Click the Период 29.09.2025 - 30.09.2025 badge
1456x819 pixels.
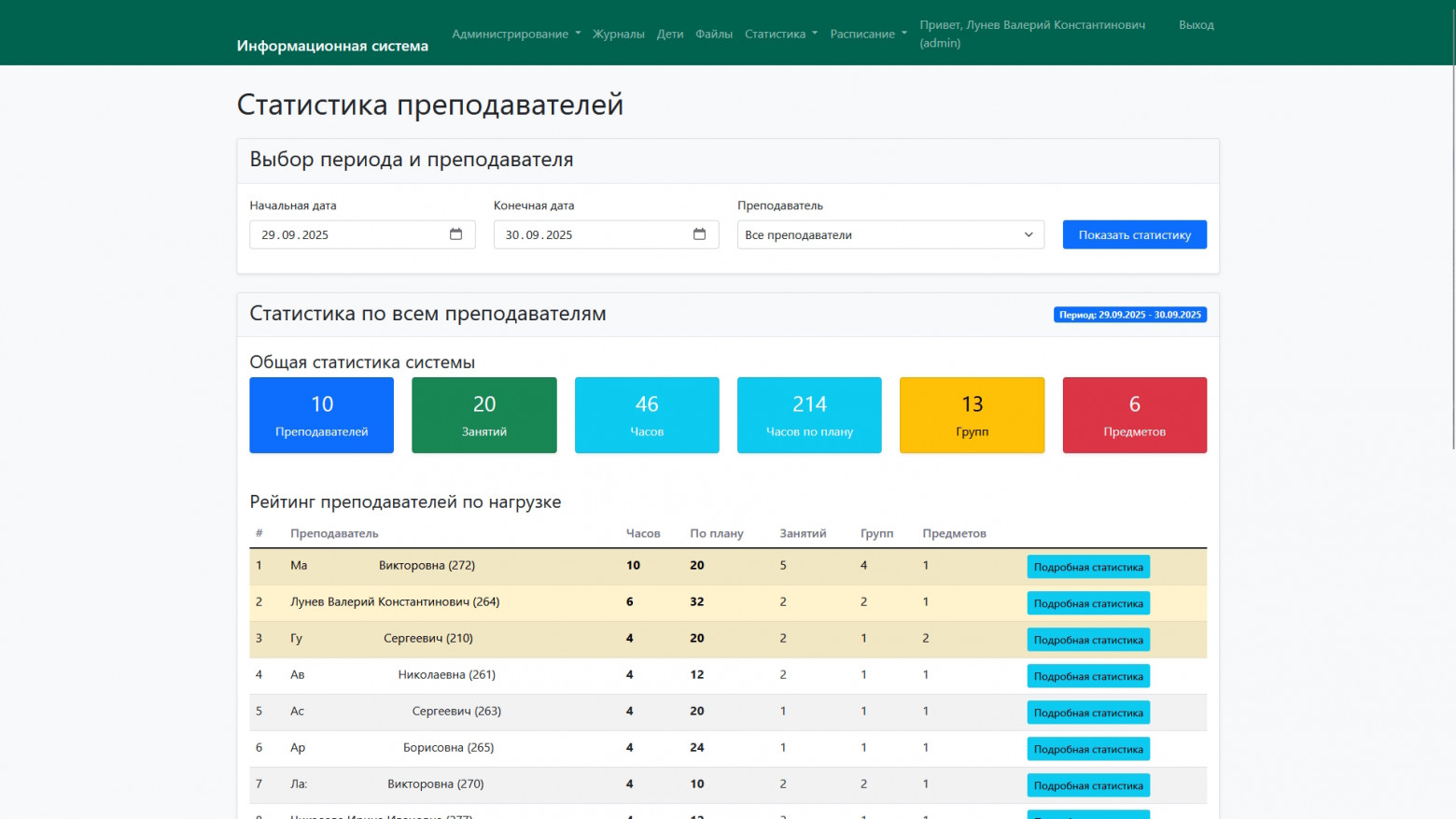[x=1129, y=315]
